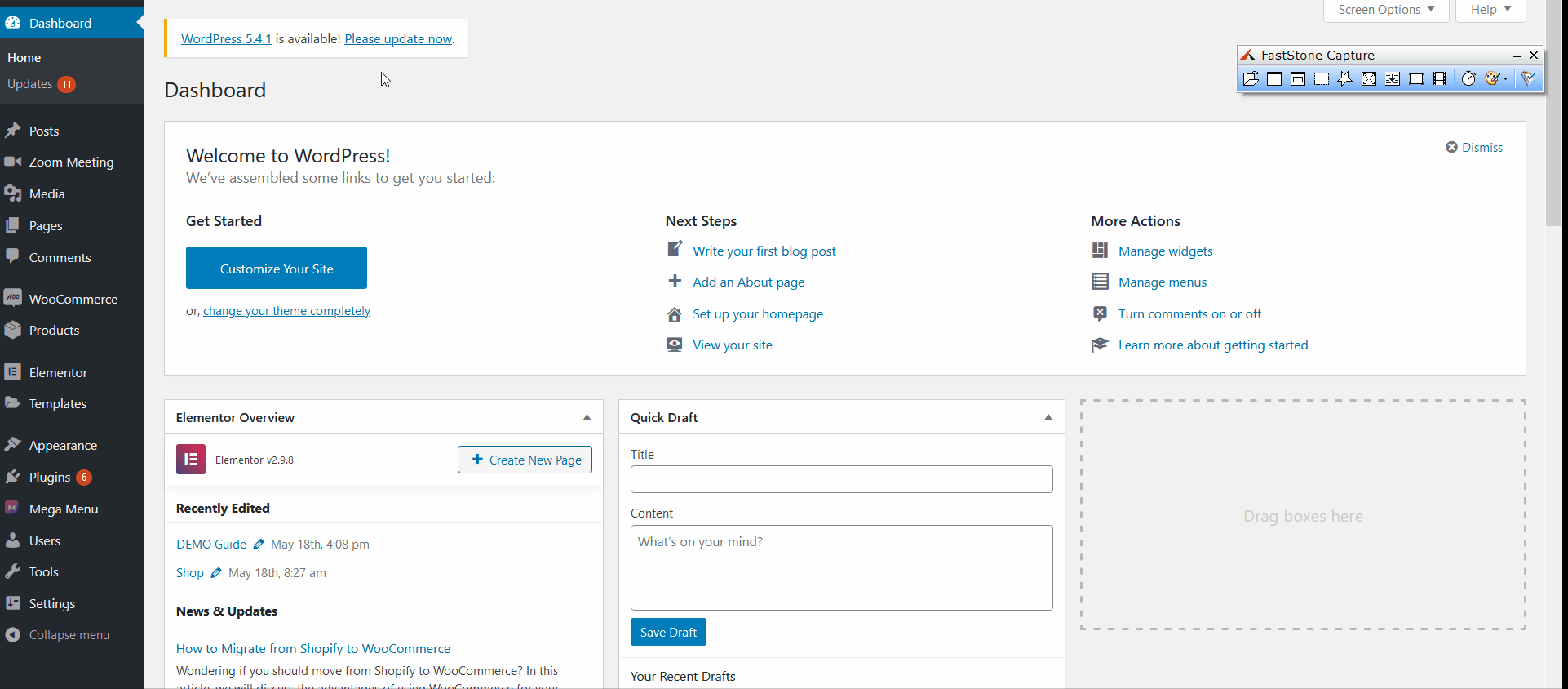Screen dimensions: 1568x689
Task: Select Capture Freehand Region star icon
Action: pos(1344,79)
